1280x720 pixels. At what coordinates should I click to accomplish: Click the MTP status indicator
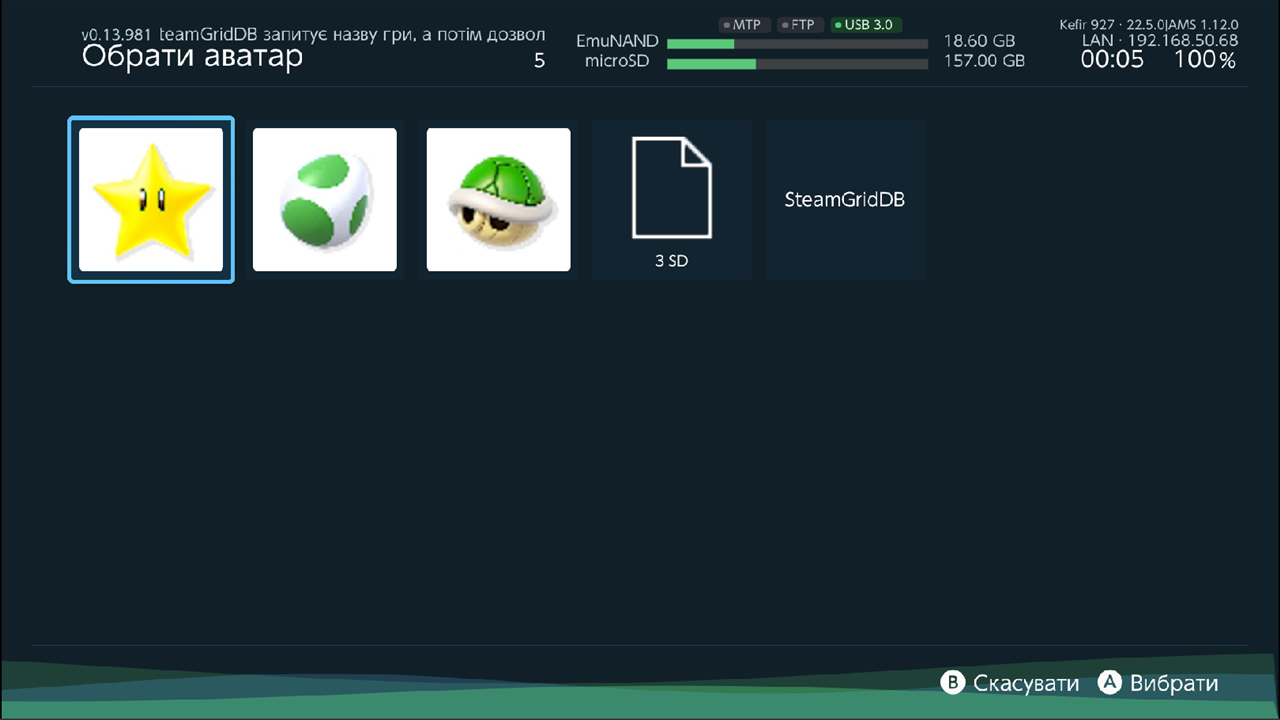742,25
